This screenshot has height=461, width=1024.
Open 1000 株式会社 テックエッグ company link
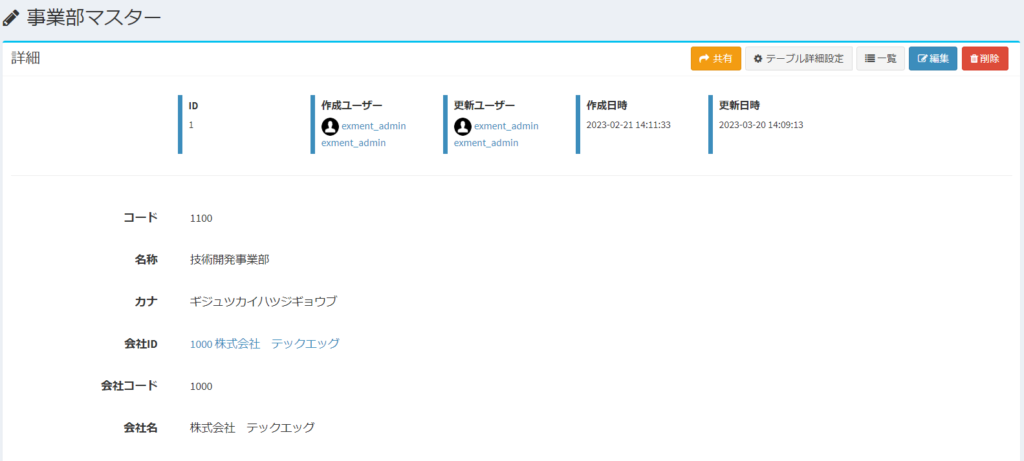tap(264, 343)
